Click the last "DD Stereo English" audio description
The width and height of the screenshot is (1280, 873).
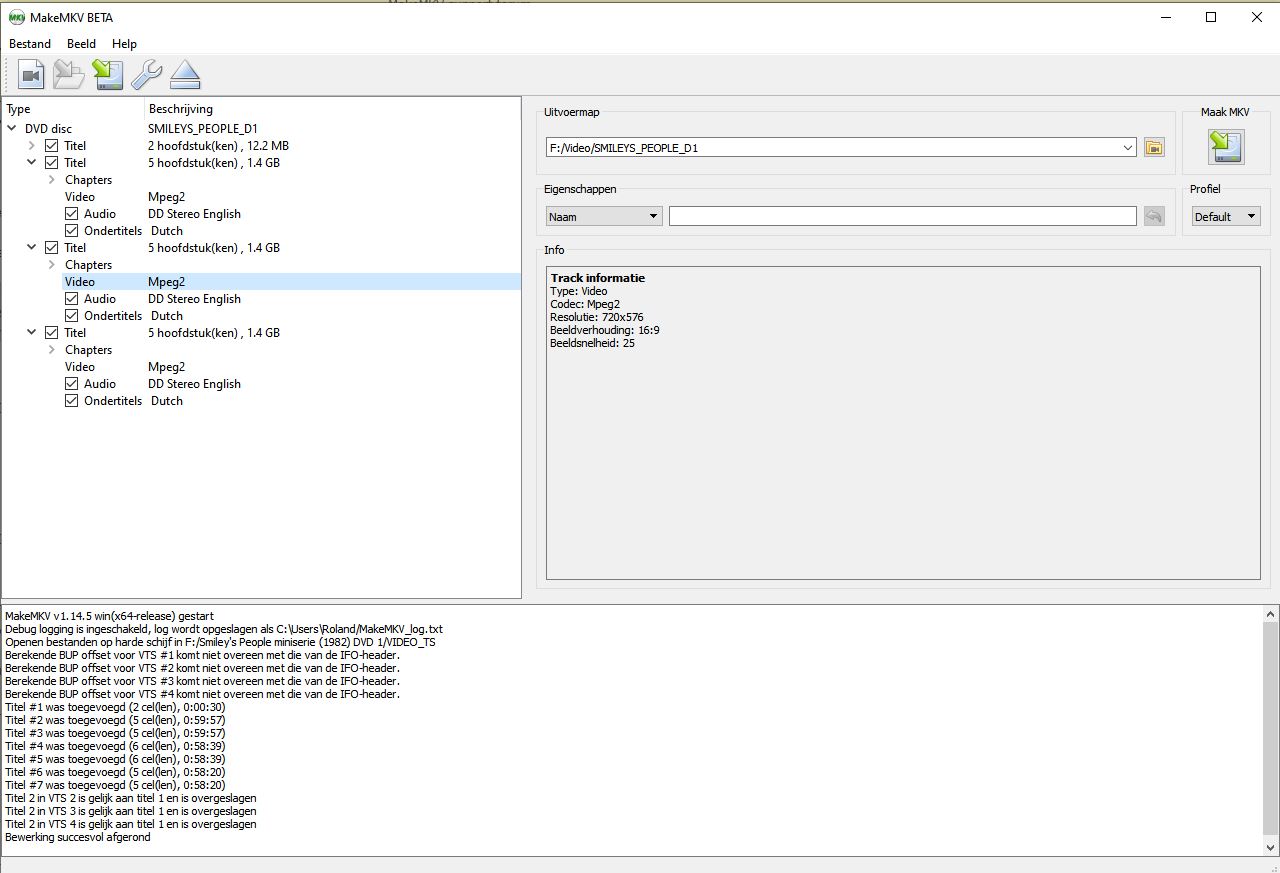(194, 384)
